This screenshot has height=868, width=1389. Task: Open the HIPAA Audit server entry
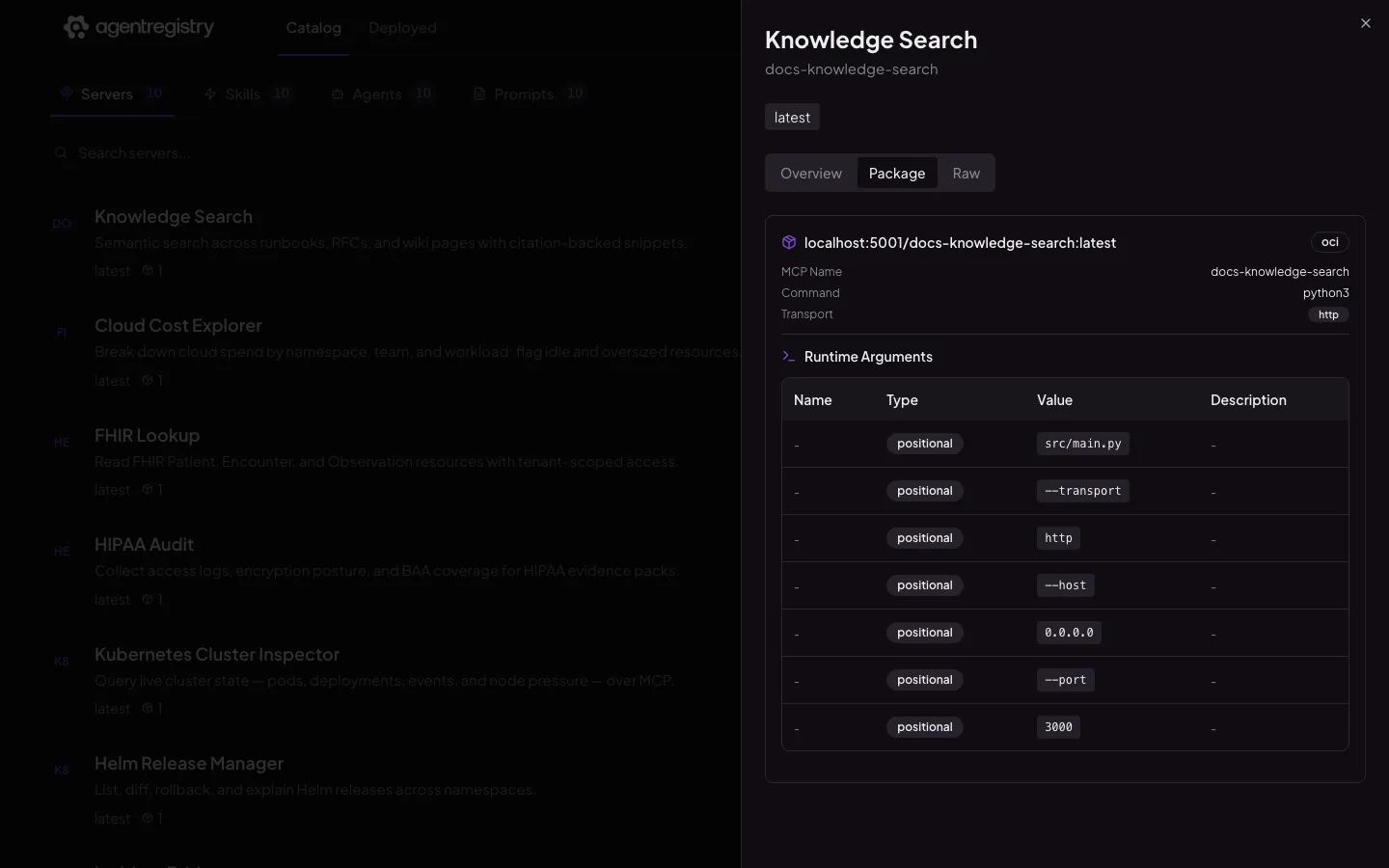(395, 571)
